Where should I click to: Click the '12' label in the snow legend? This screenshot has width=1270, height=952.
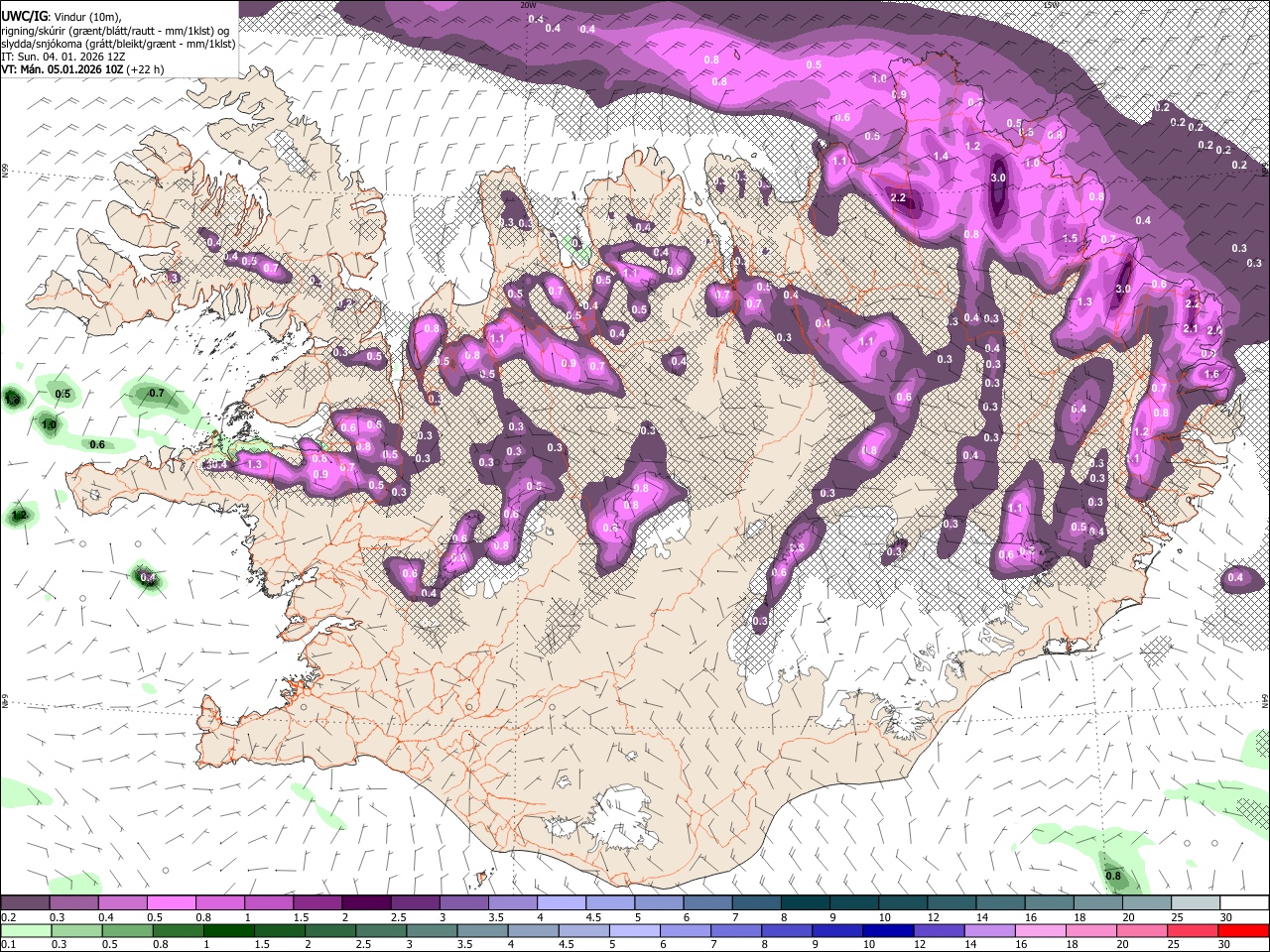tap(932, 917)
